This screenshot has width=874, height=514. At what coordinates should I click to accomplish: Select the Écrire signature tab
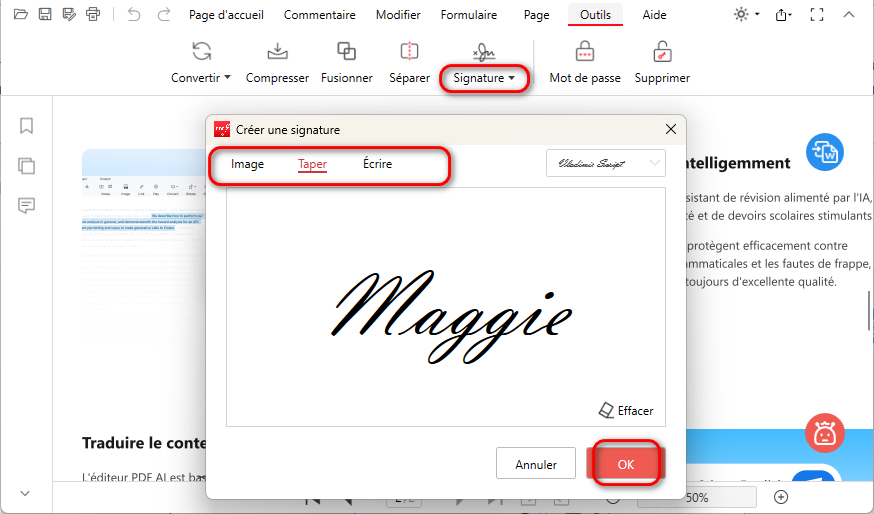pyautogui.click(x=377, y=164)
